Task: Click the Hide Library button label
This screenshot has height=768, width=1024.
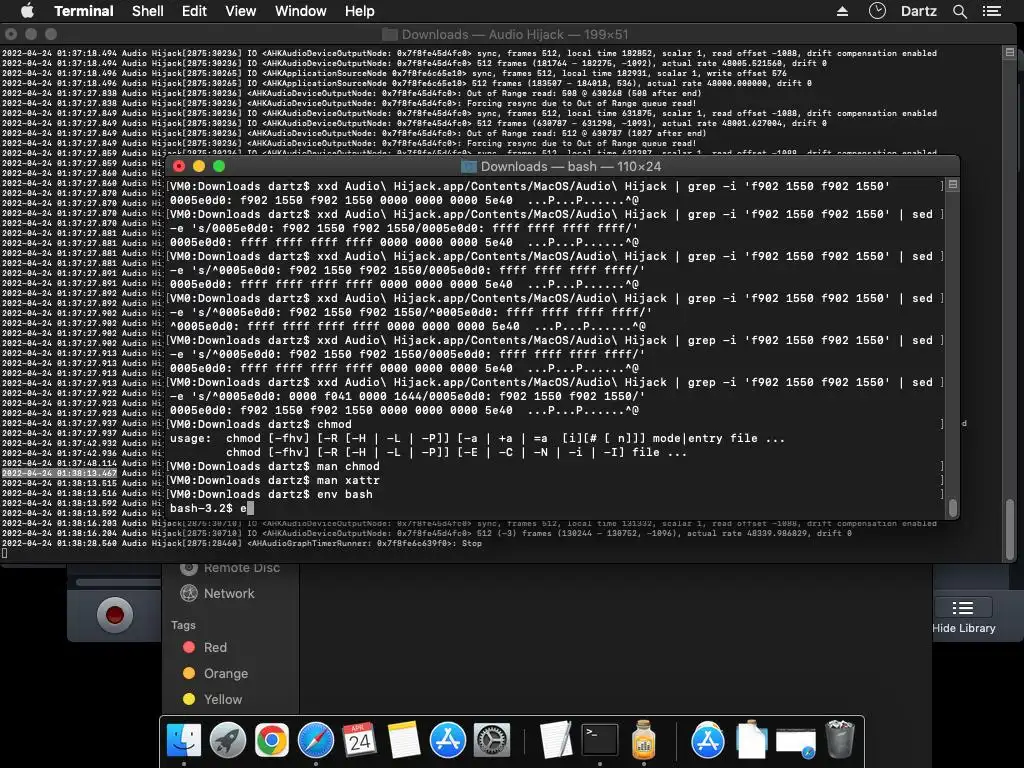Action: pos(963,628)
